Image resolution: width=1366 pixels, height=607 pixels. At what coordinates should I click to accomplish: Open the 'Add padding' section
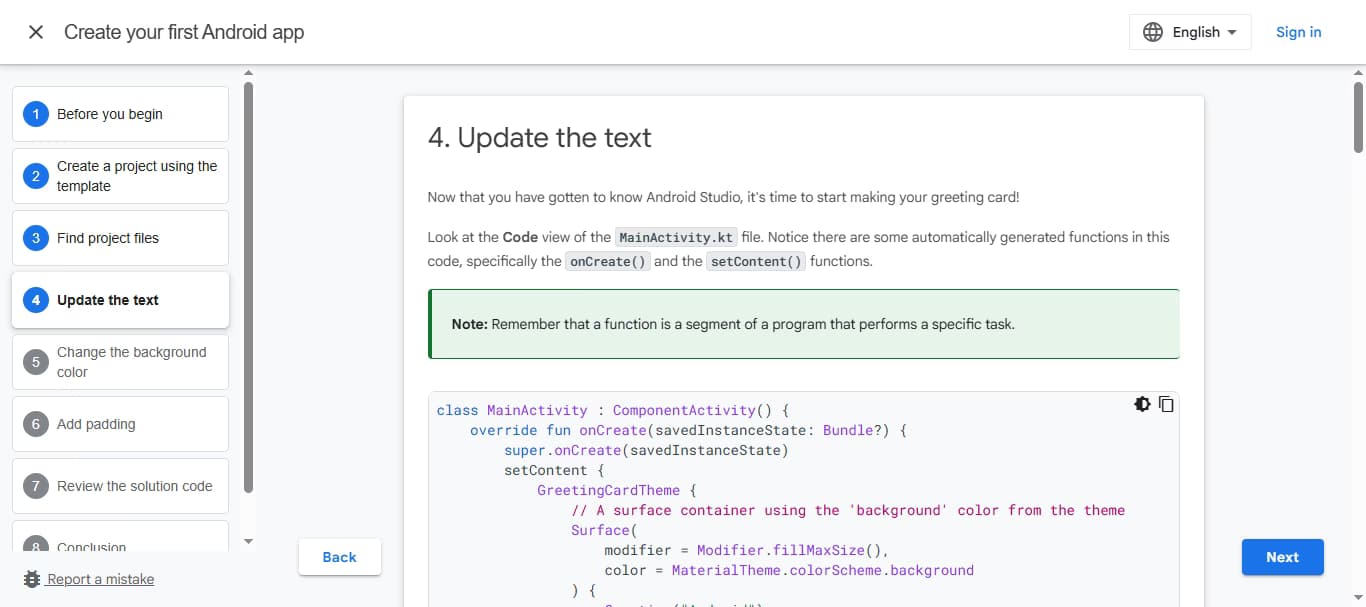click(119, 424)
